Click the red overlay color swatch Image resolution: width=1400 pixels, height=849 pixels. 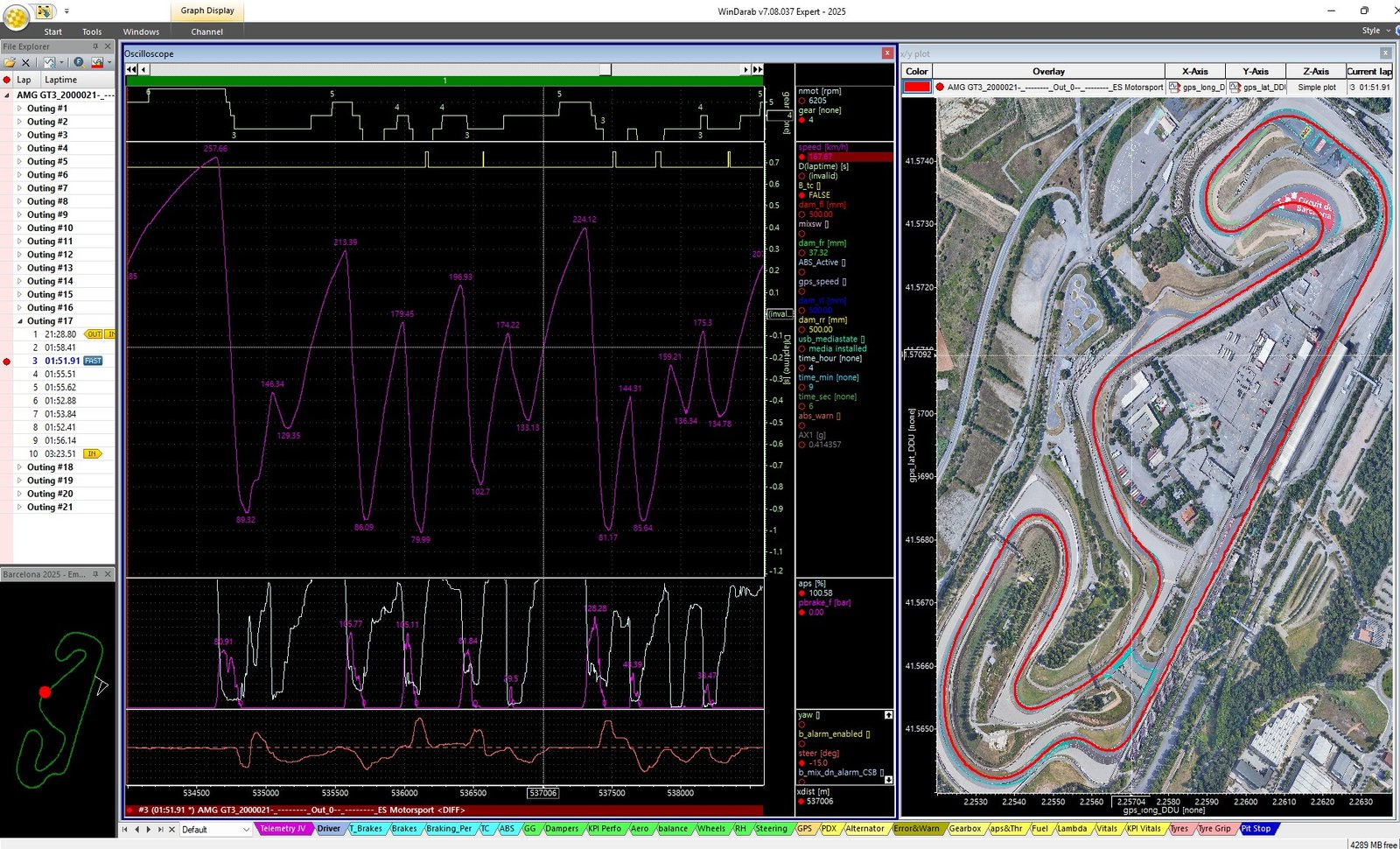point(916,88)
